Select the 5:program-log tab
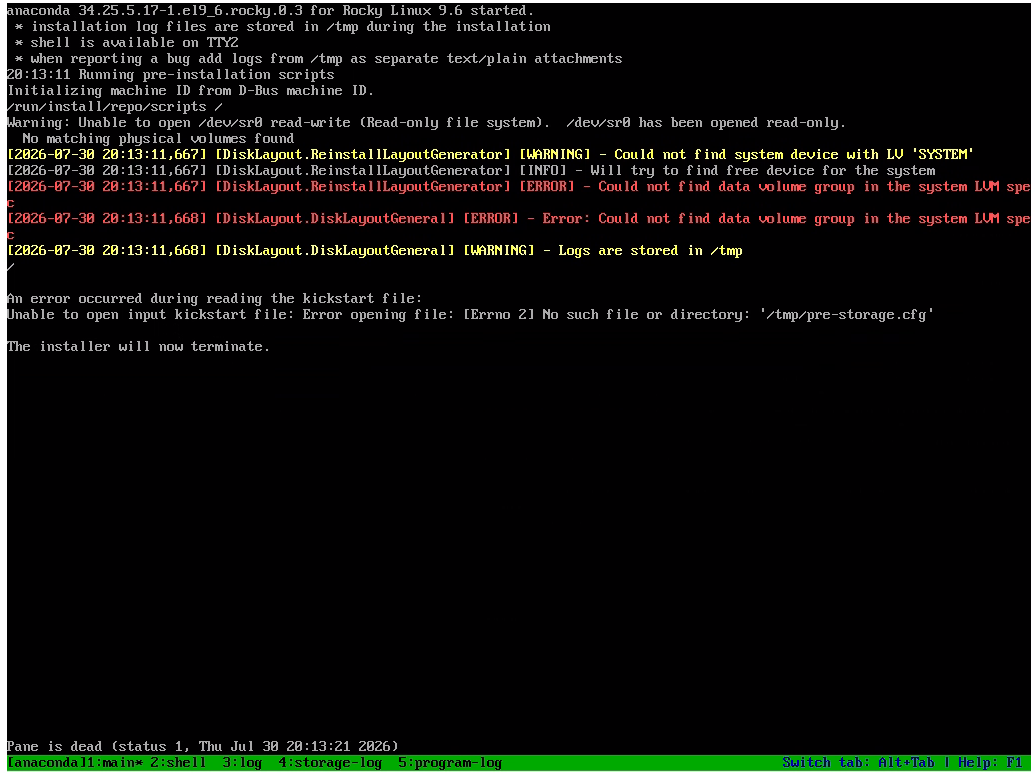The image size is (1035, 773). (x=450, y=762)
